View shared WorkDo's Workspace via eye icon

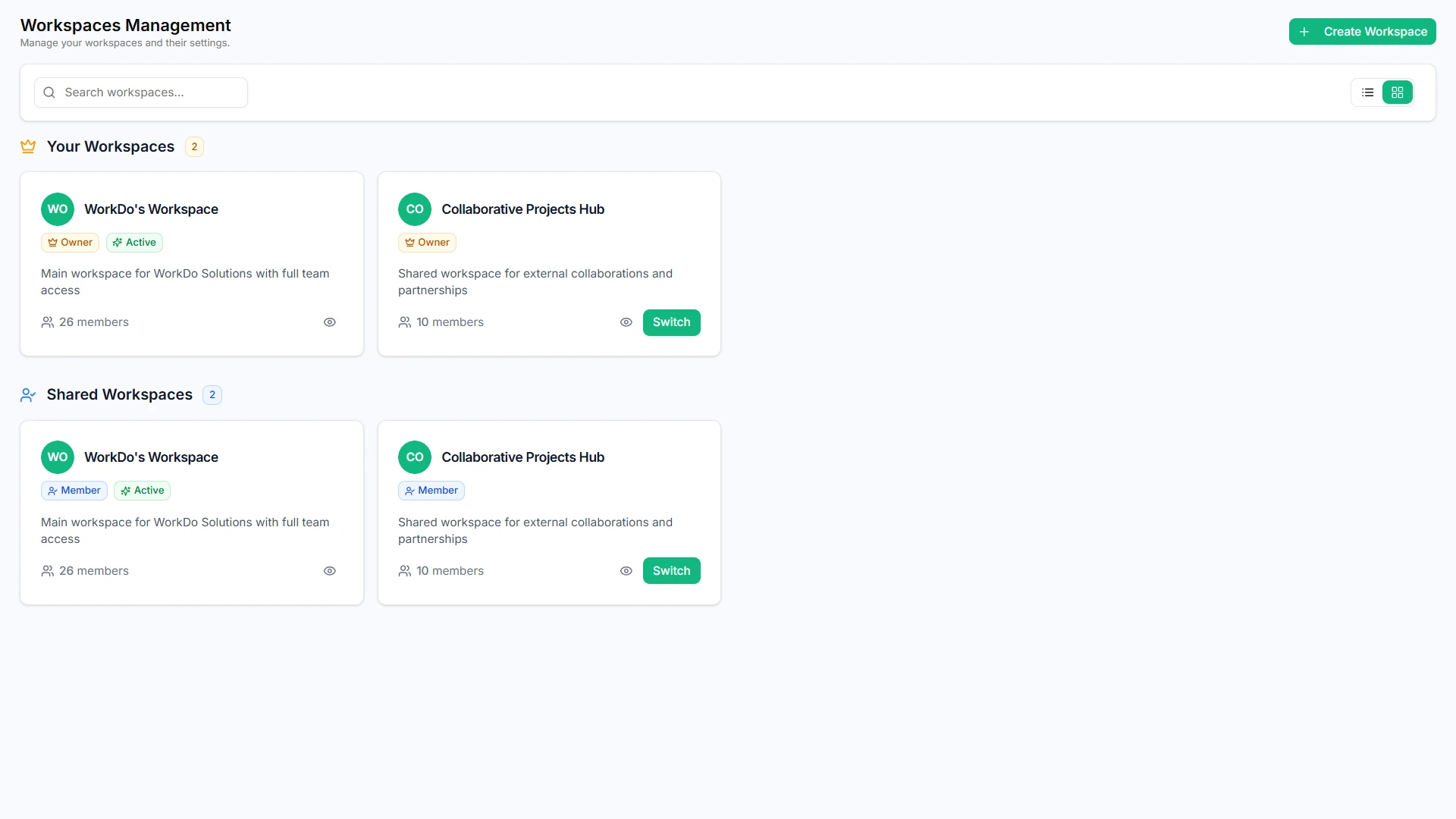(x=330, y=571)
